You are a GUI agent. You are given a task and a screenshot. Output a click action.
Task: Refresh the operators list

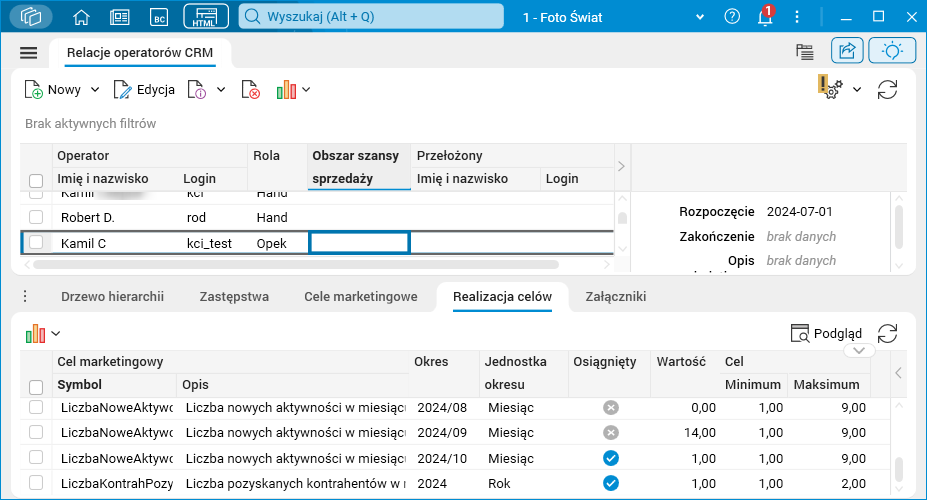click(887, 90)
